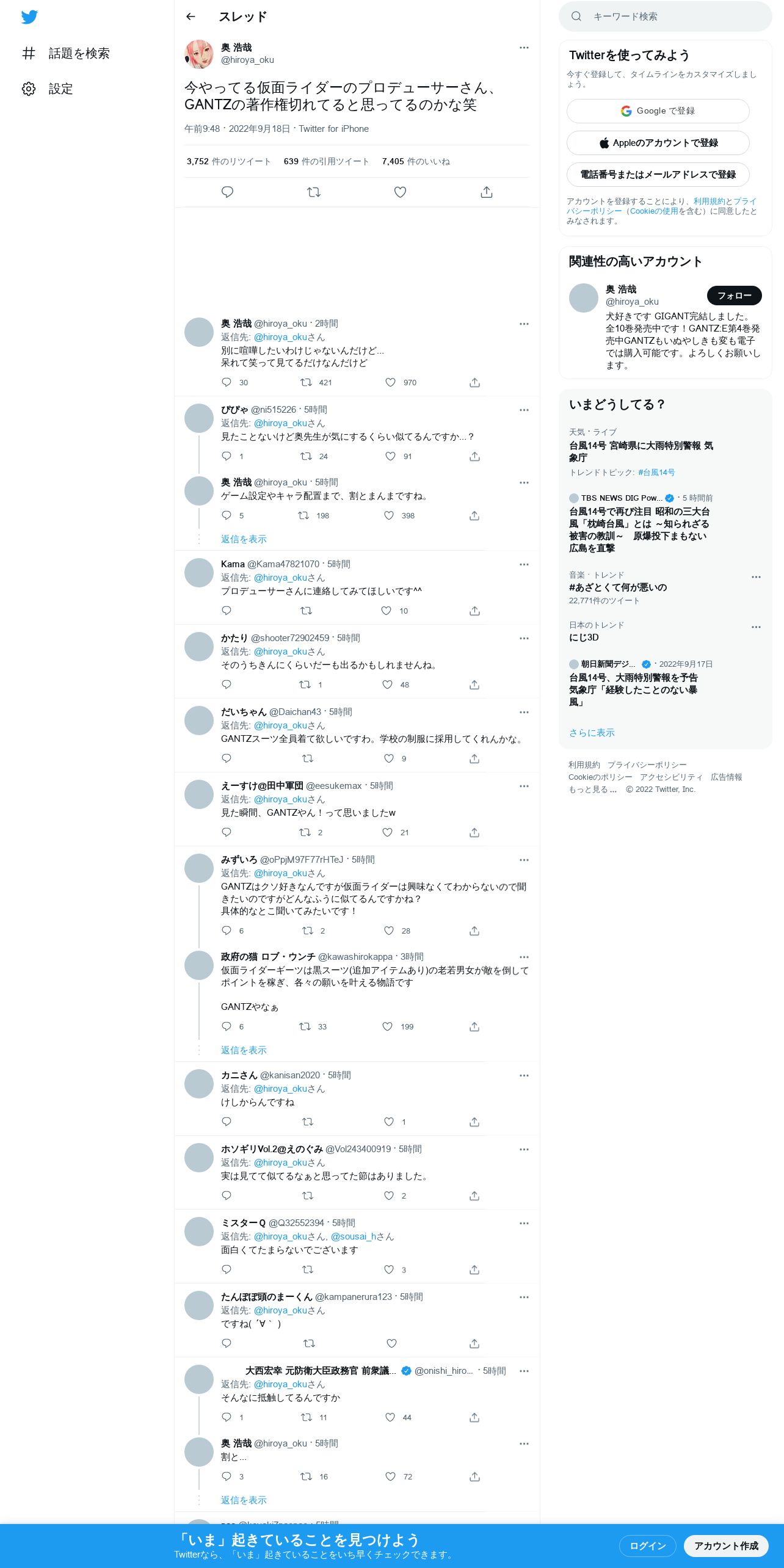
Task: Click the ログイン button in bottom banner
Action: tap(647, 1545)
